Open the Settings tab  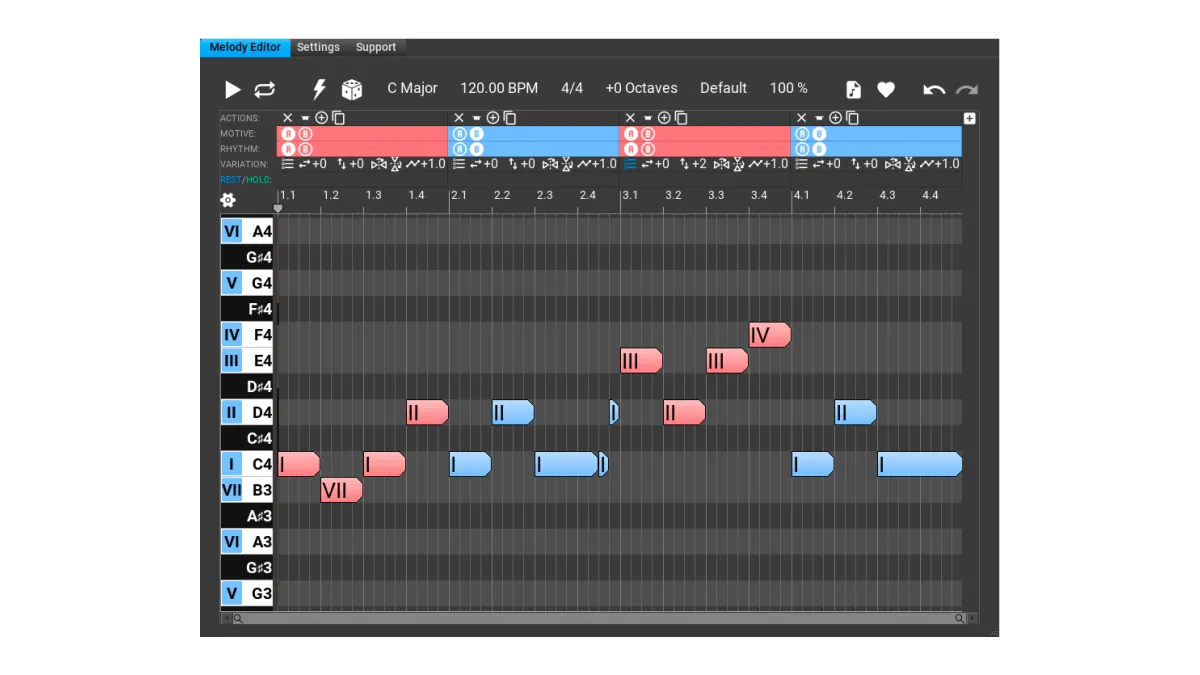[x=318, y=47]
